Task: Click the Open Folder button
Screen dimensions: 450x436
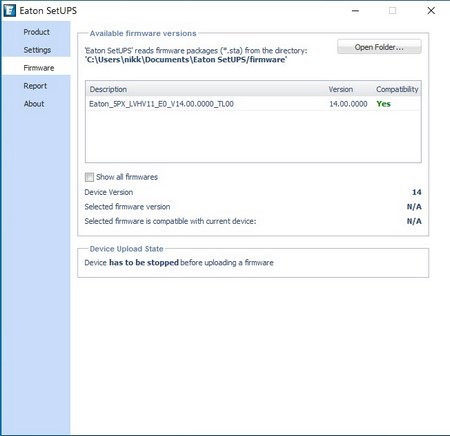Action: [x=379, y=47]
